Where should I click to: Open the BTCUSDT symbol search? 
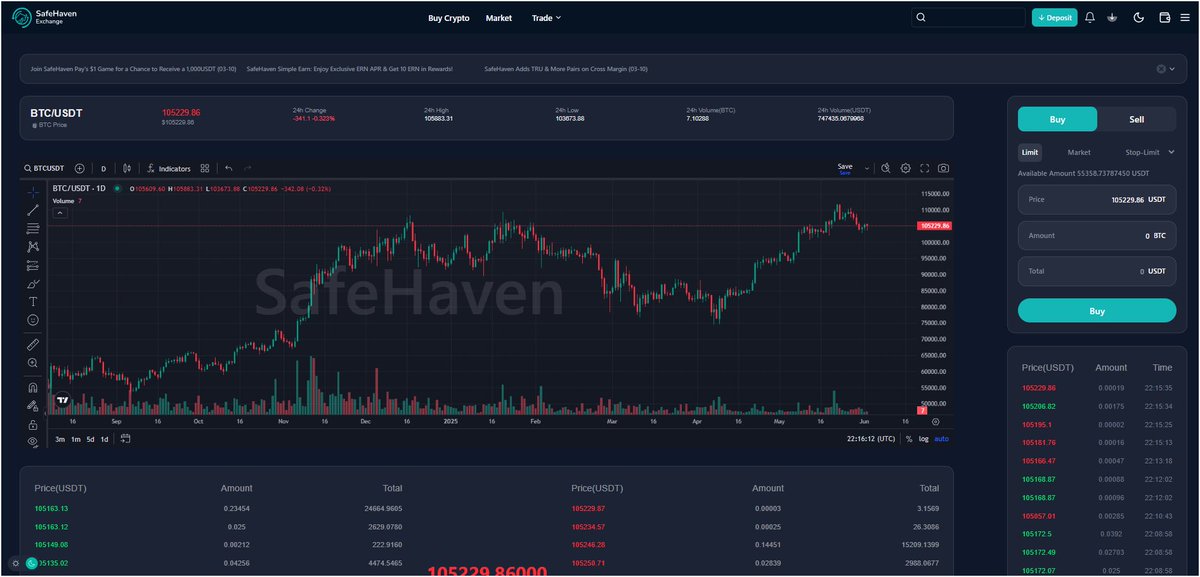click(x=45, y=168)
